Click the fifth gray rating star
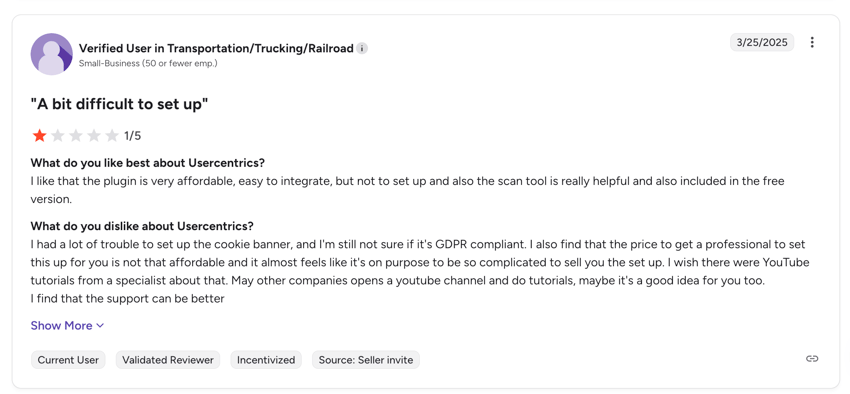 coord(112,135)
